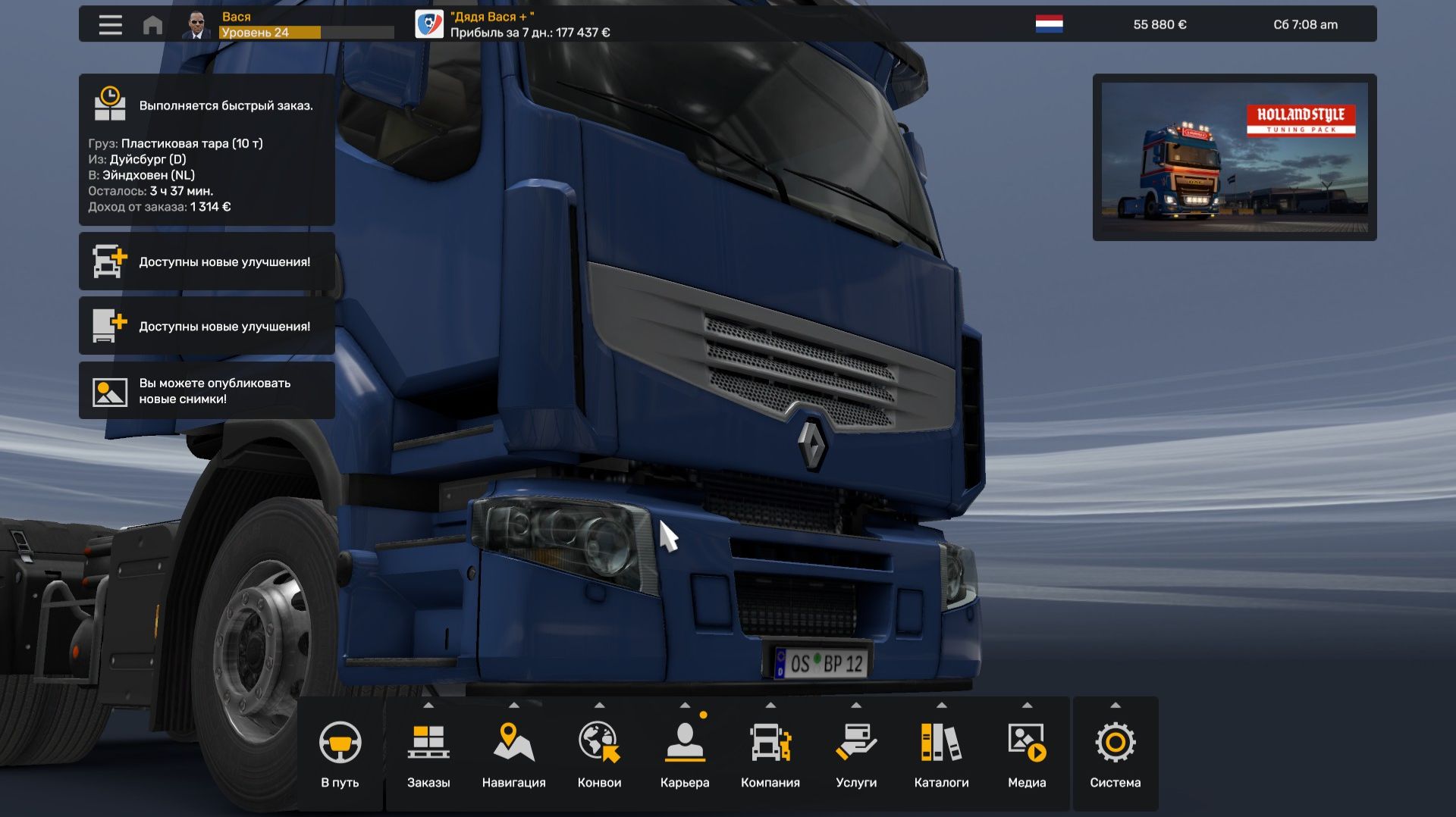Open truck Доступны новые улучшения notification

[x=207, y=261]
